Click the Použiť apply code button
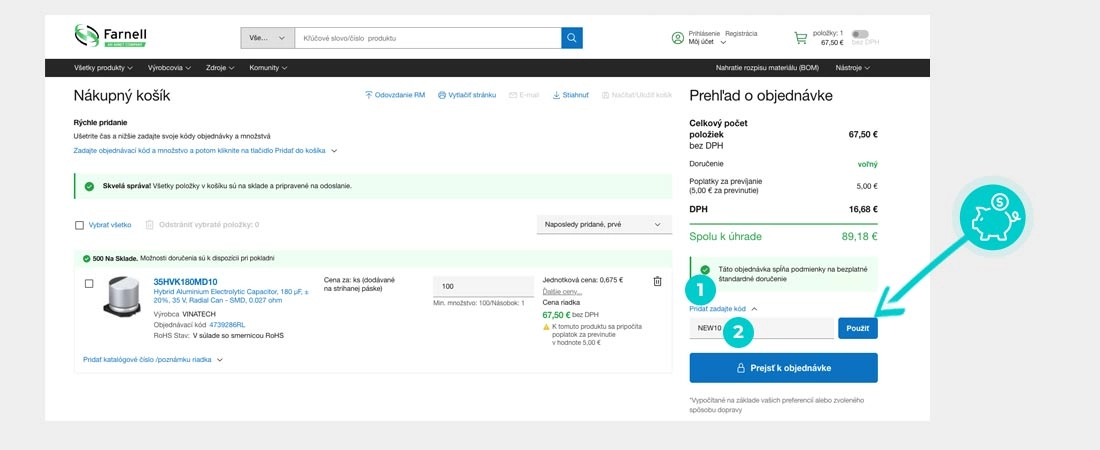 click(x=857, y=328)
